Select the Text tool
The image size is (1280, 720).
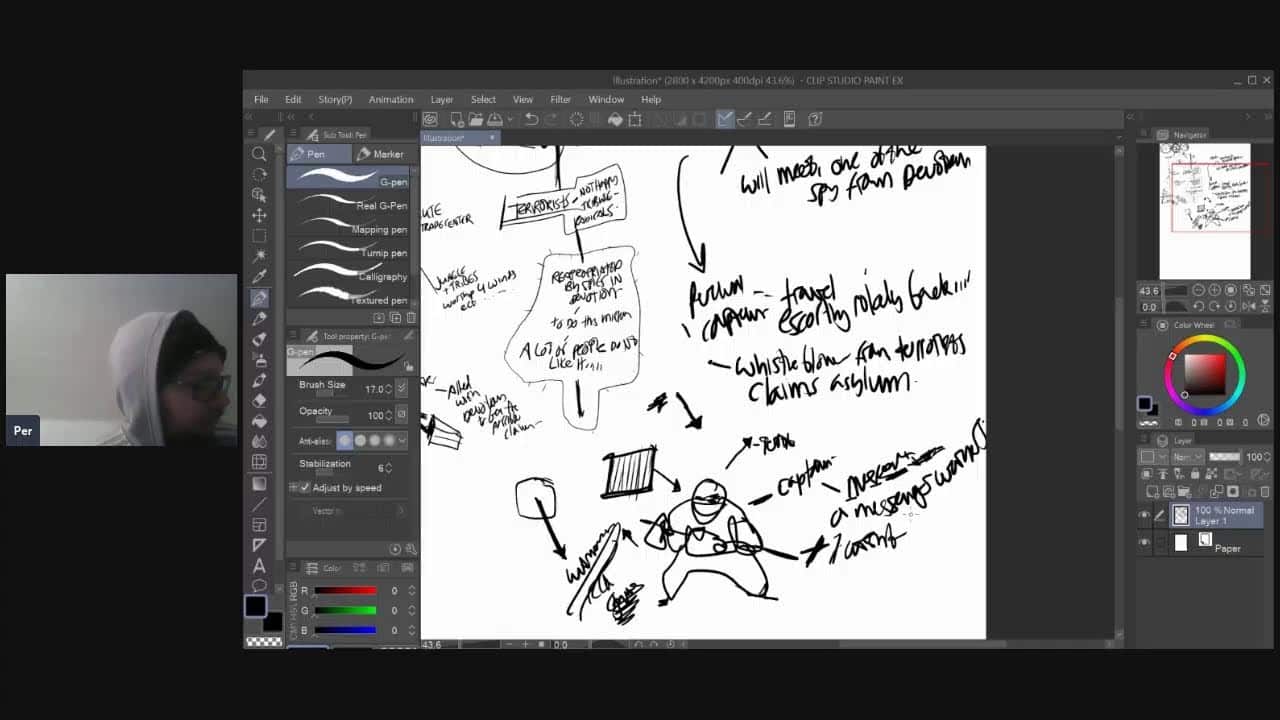coord(259,566)
